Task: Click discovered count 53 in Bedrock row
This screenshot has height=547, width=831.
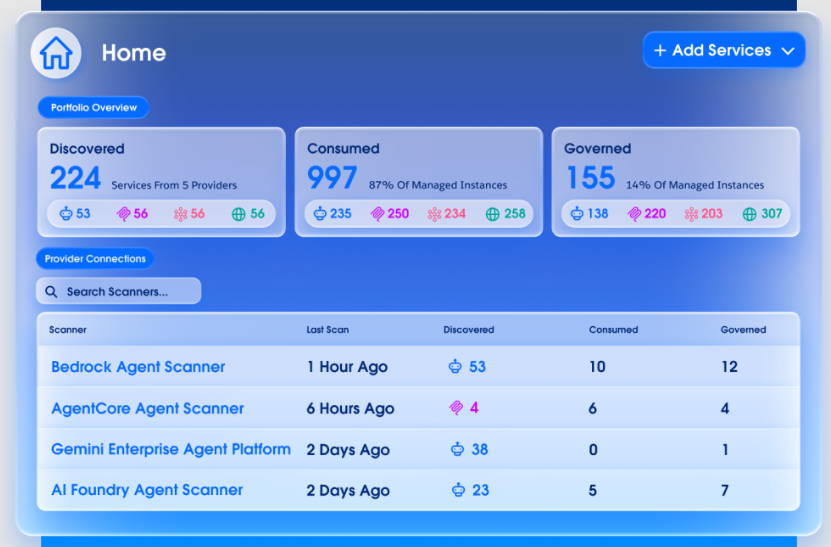Action: point(477,367)
